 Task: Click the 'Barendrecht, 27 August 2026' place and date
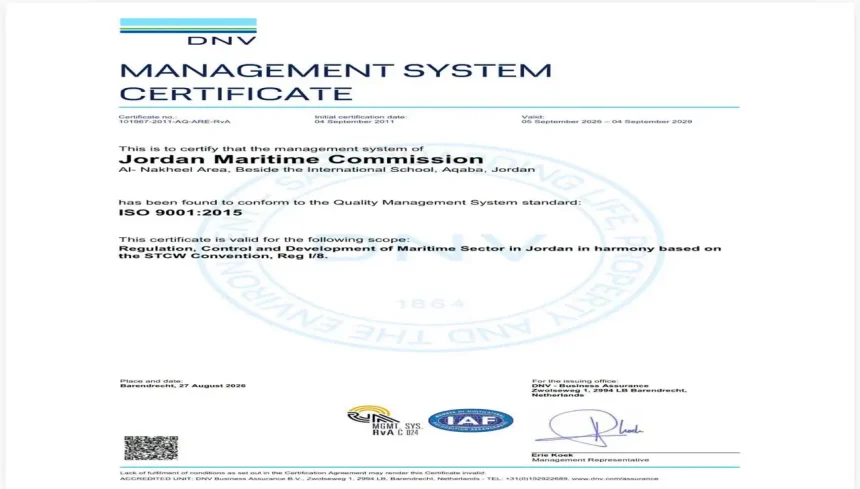183,386
